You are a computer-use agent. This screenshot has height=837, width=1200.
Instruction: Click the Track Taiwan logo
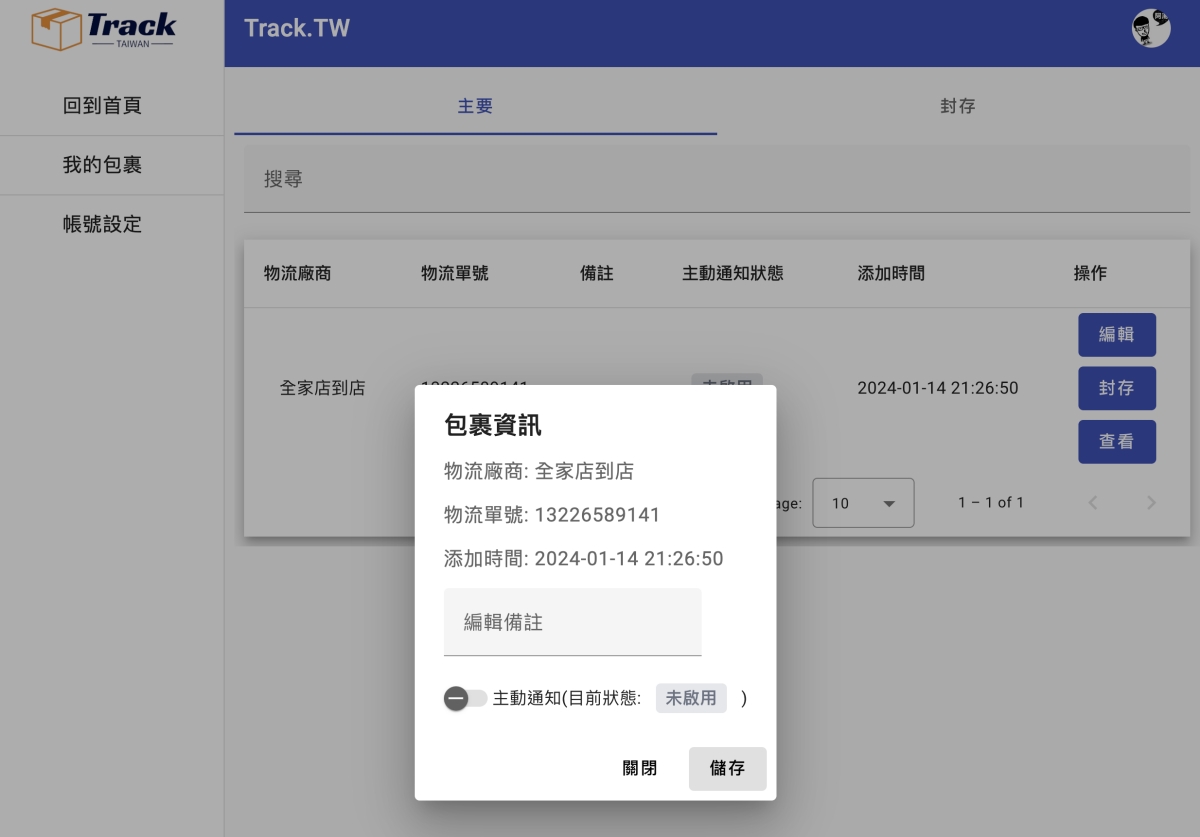[104, 29]
